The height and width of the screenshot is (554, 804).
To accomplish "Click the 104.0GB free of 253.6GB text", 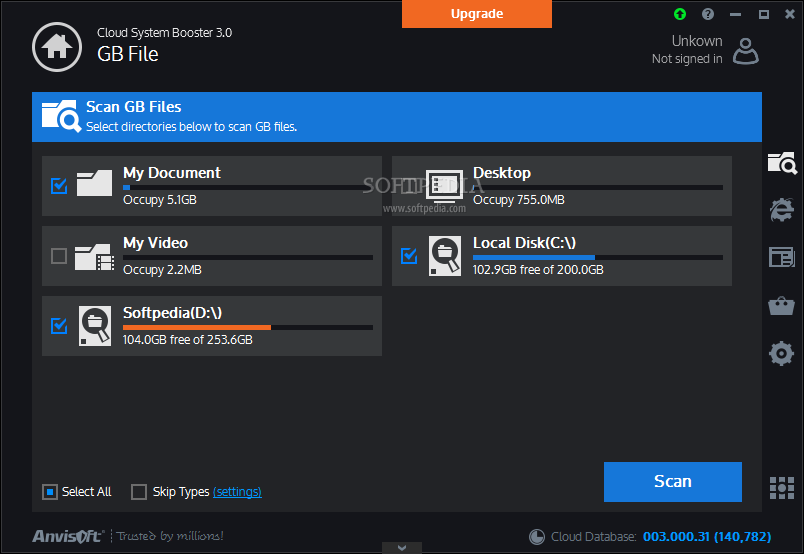I will point(188,340).
